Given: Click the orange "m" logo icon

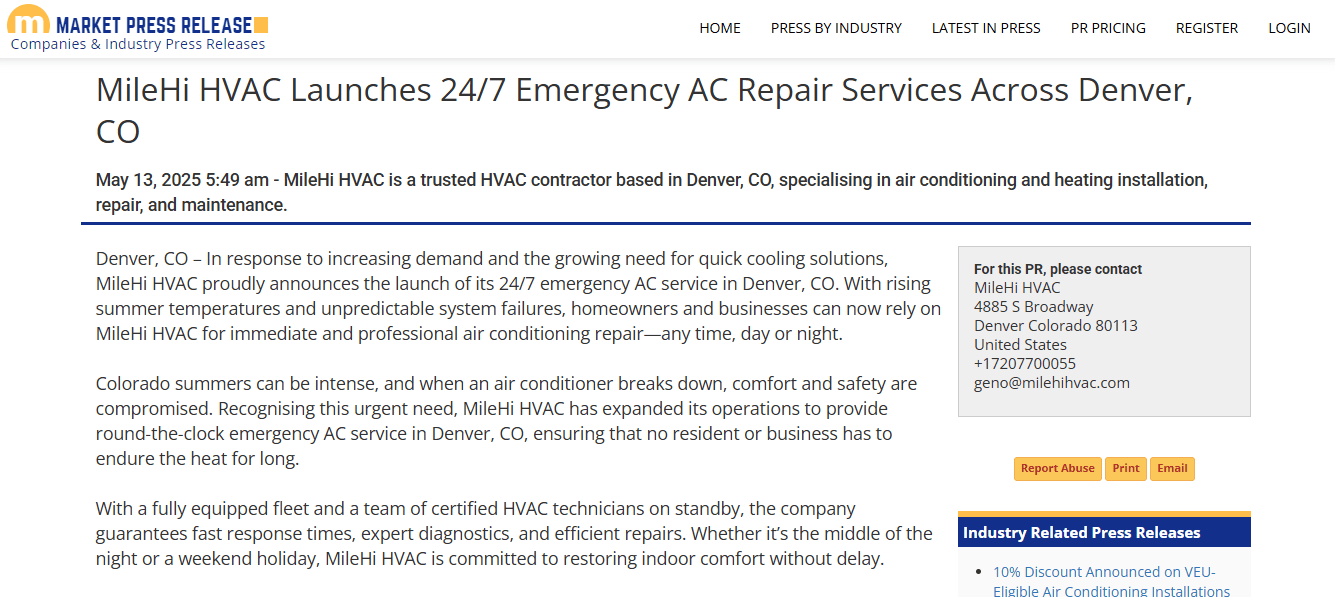Looking at the screenshot, I should pos(28,20).
